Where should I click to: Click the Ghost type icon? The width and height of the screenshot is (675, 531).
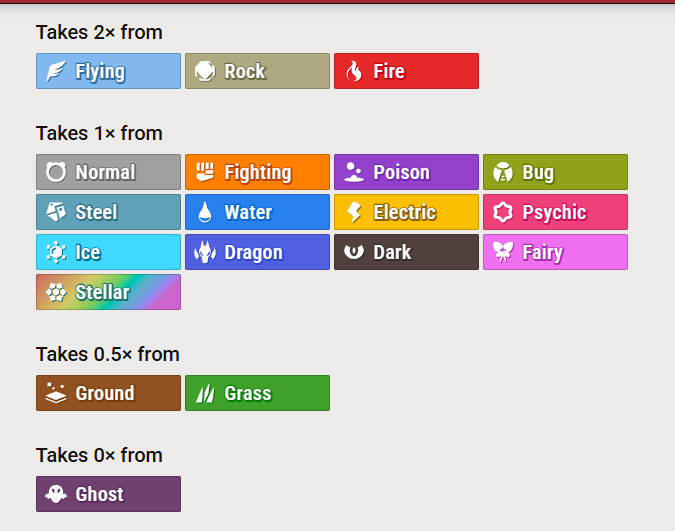click(56, 494)
